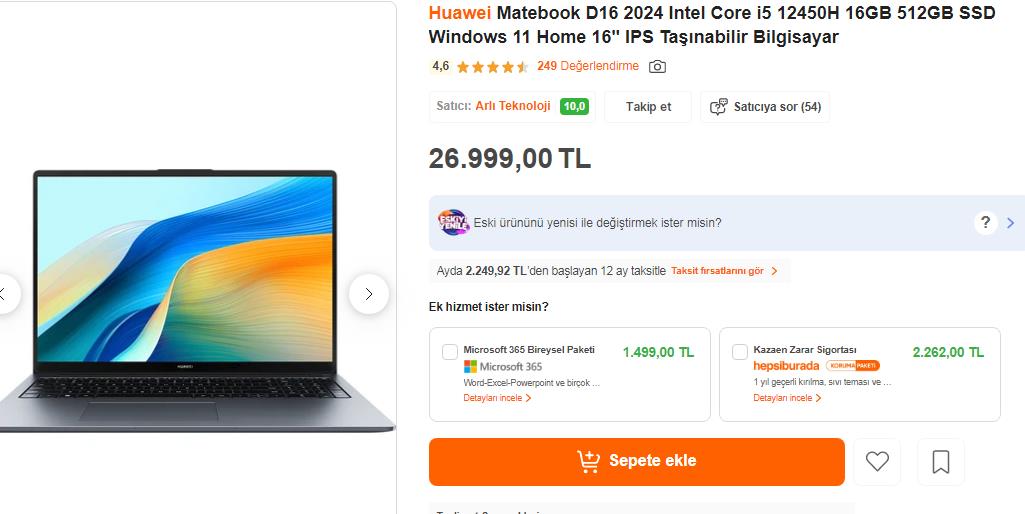This screenshot has height=514, width=1025.
Task: Follow seller with Takip et button
Action: 648,107
